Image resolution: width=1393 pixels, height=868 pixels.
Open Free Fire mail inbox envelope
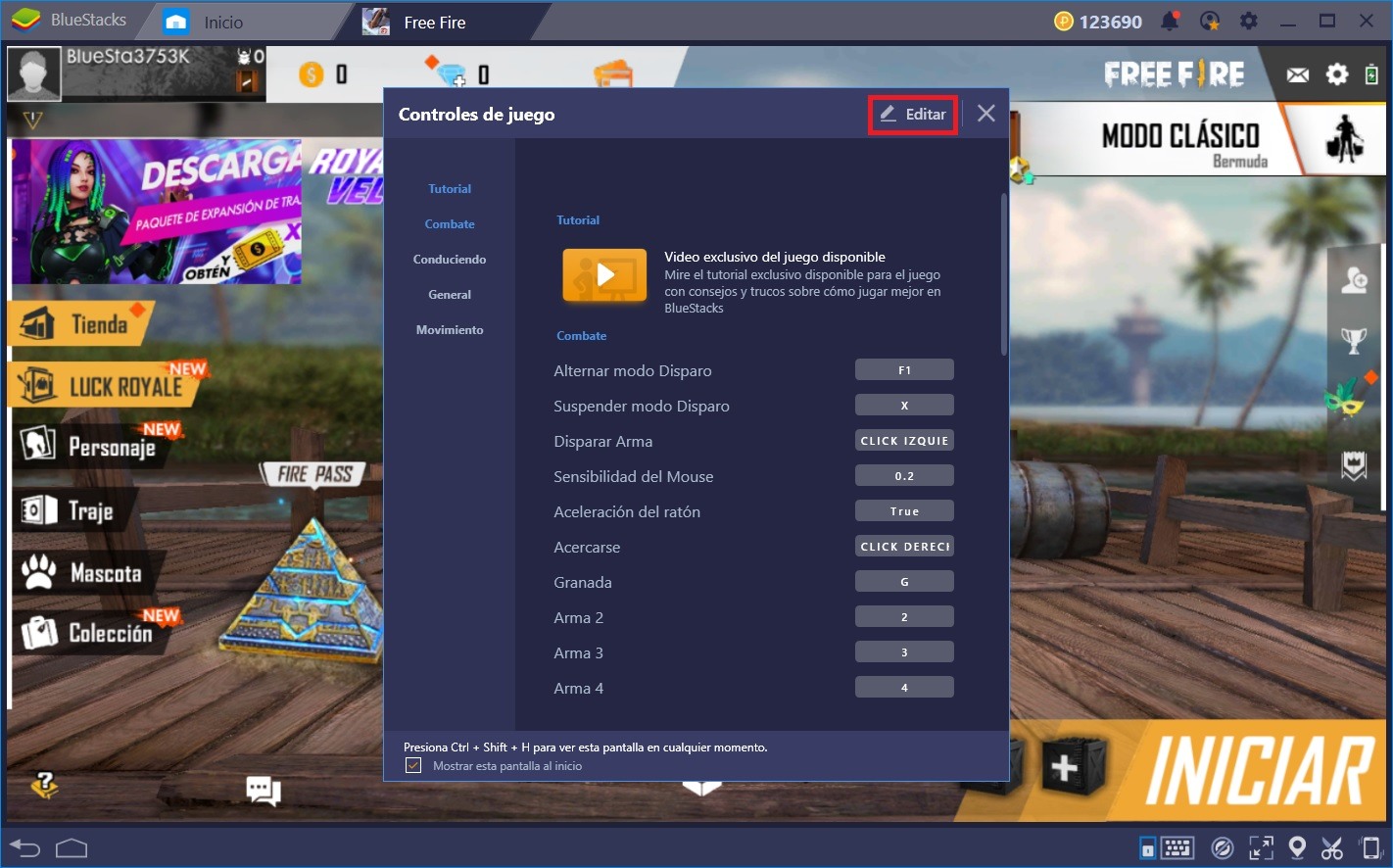click(1298, 74)
